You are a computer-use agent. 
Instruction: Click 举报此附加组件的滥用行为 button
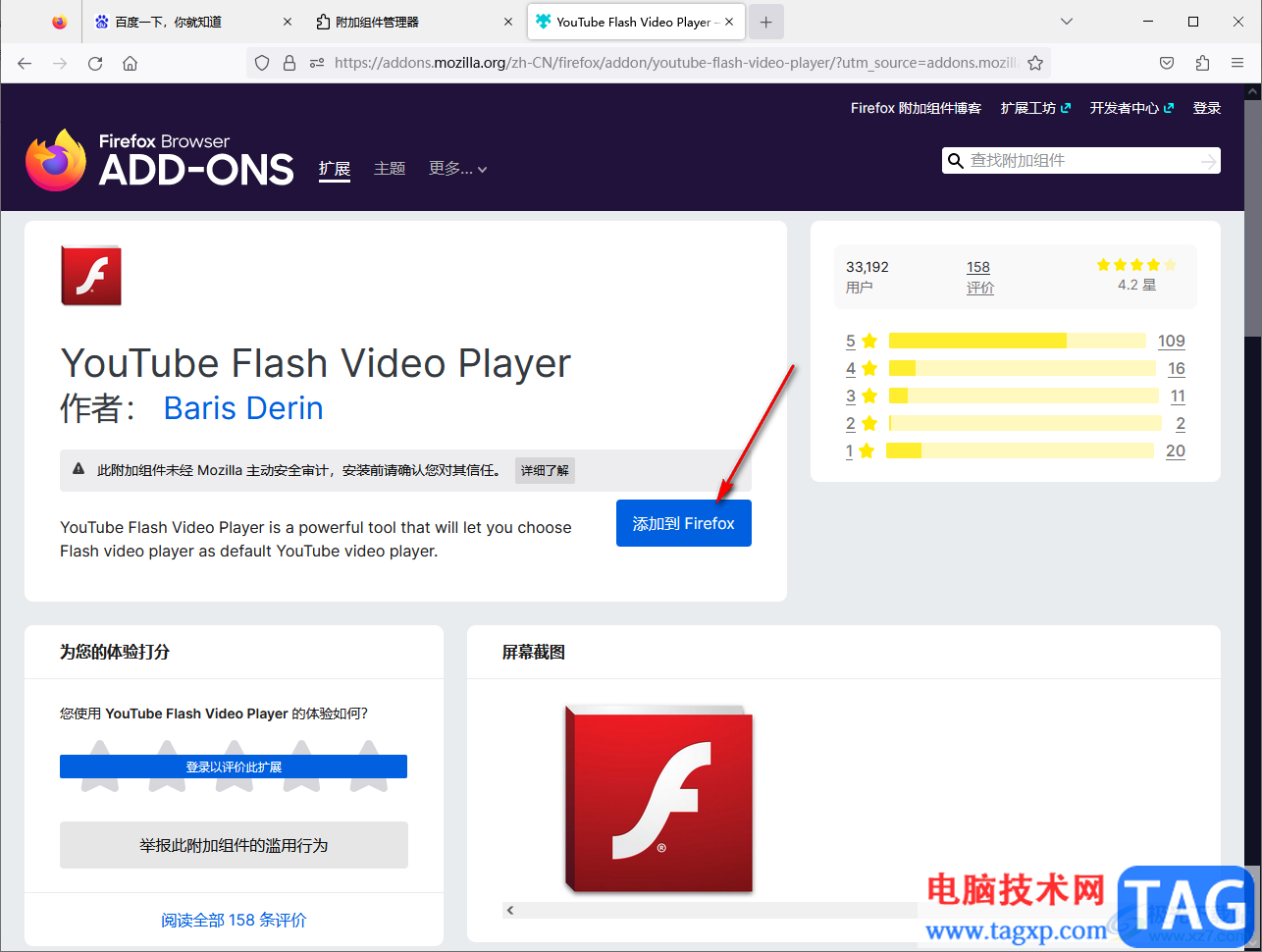(x=234, y=845)
